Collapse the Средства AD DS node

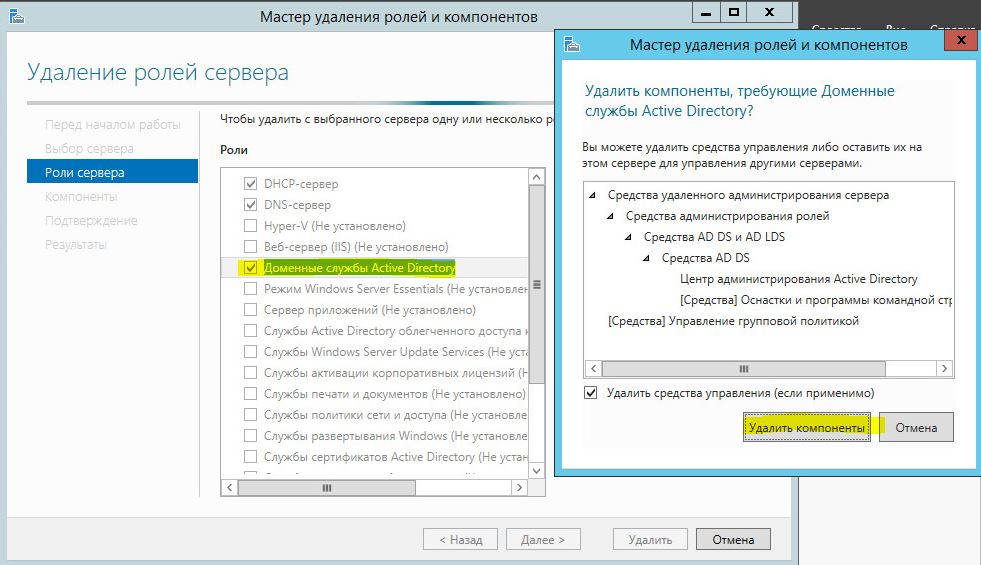coord(646,258)
